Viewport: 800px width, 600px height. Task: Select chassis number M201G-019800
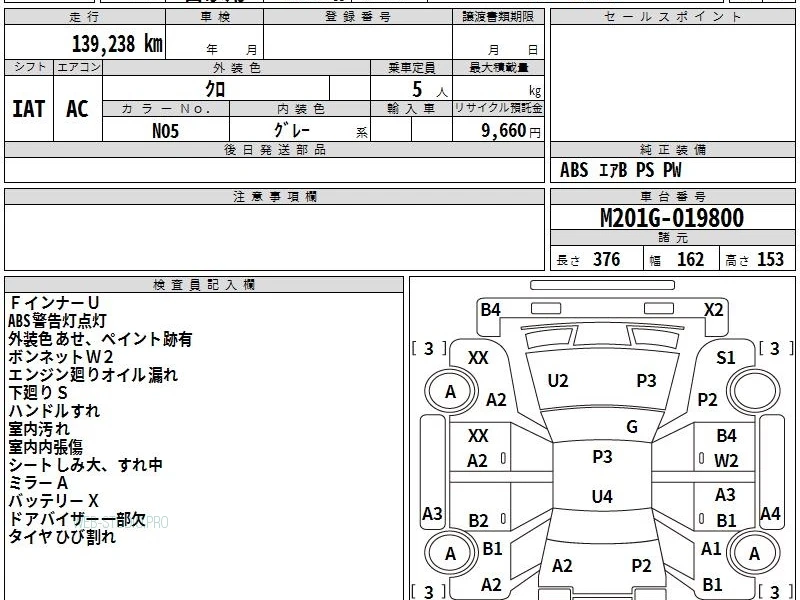pos(672,218)
